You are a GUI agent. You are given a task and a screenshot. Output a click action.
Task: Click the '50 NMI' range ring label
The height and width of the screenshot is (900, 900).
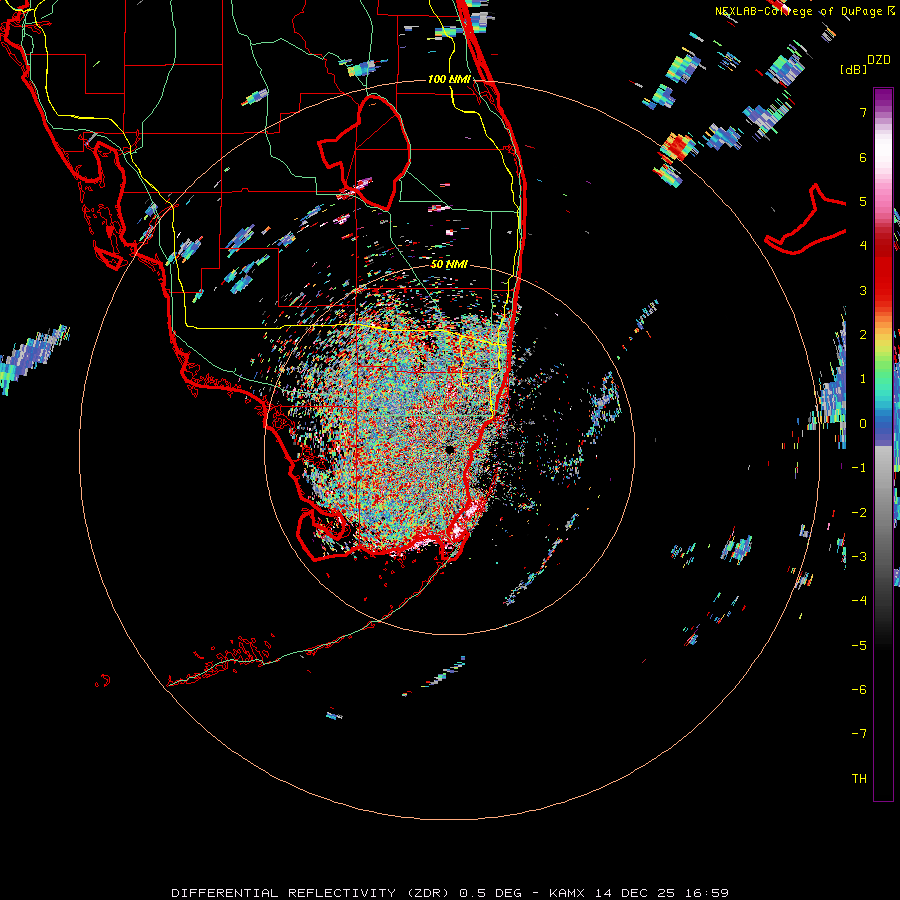(x=449, y=264)
